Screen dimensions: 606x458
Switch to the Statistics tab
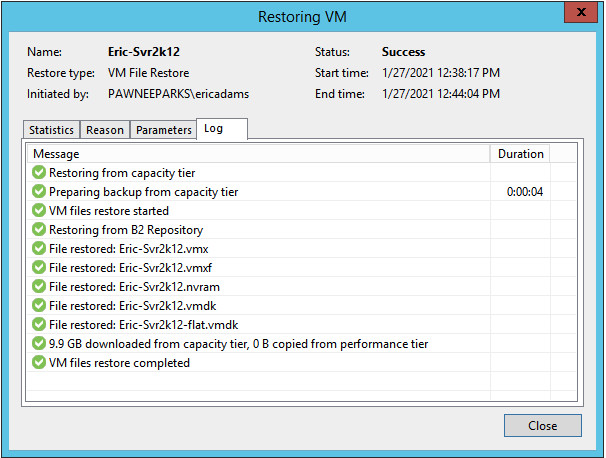point(51,130)
